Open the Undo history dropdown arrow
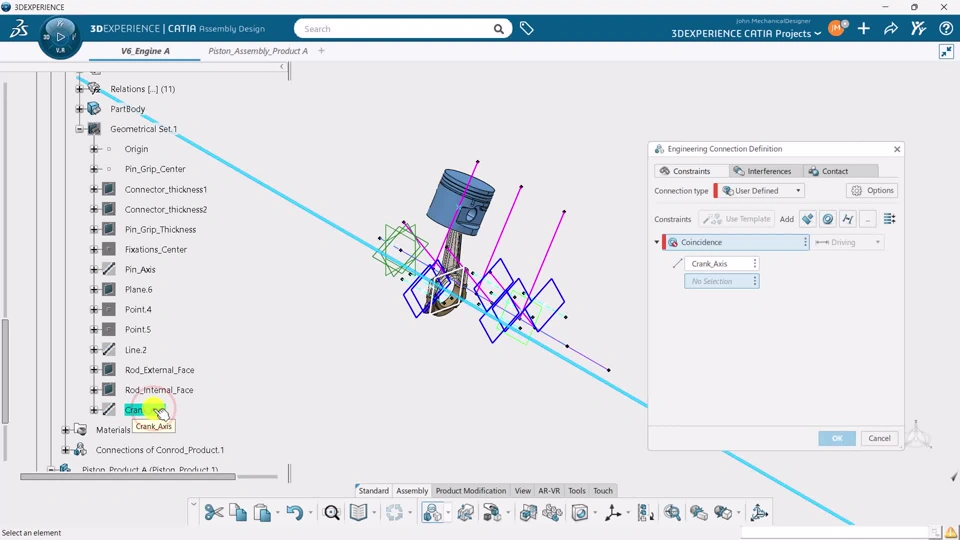Image resolution: width=960 pixels, height=540 pixels. coord(310,512)
